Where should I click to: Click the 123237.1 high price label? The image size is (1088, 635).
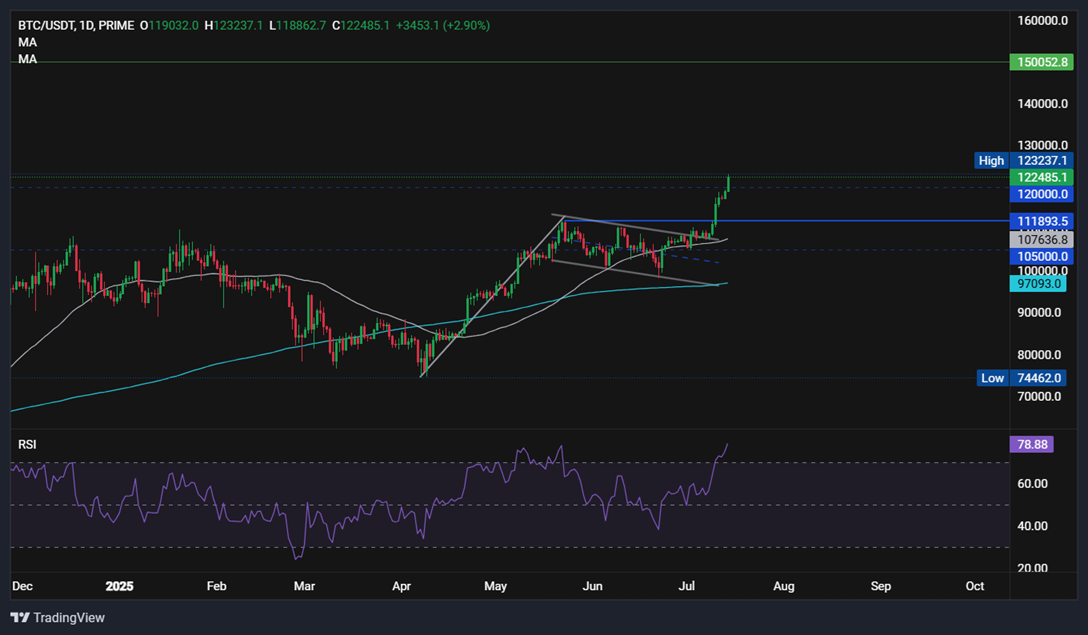click(x=1042, y=161)
